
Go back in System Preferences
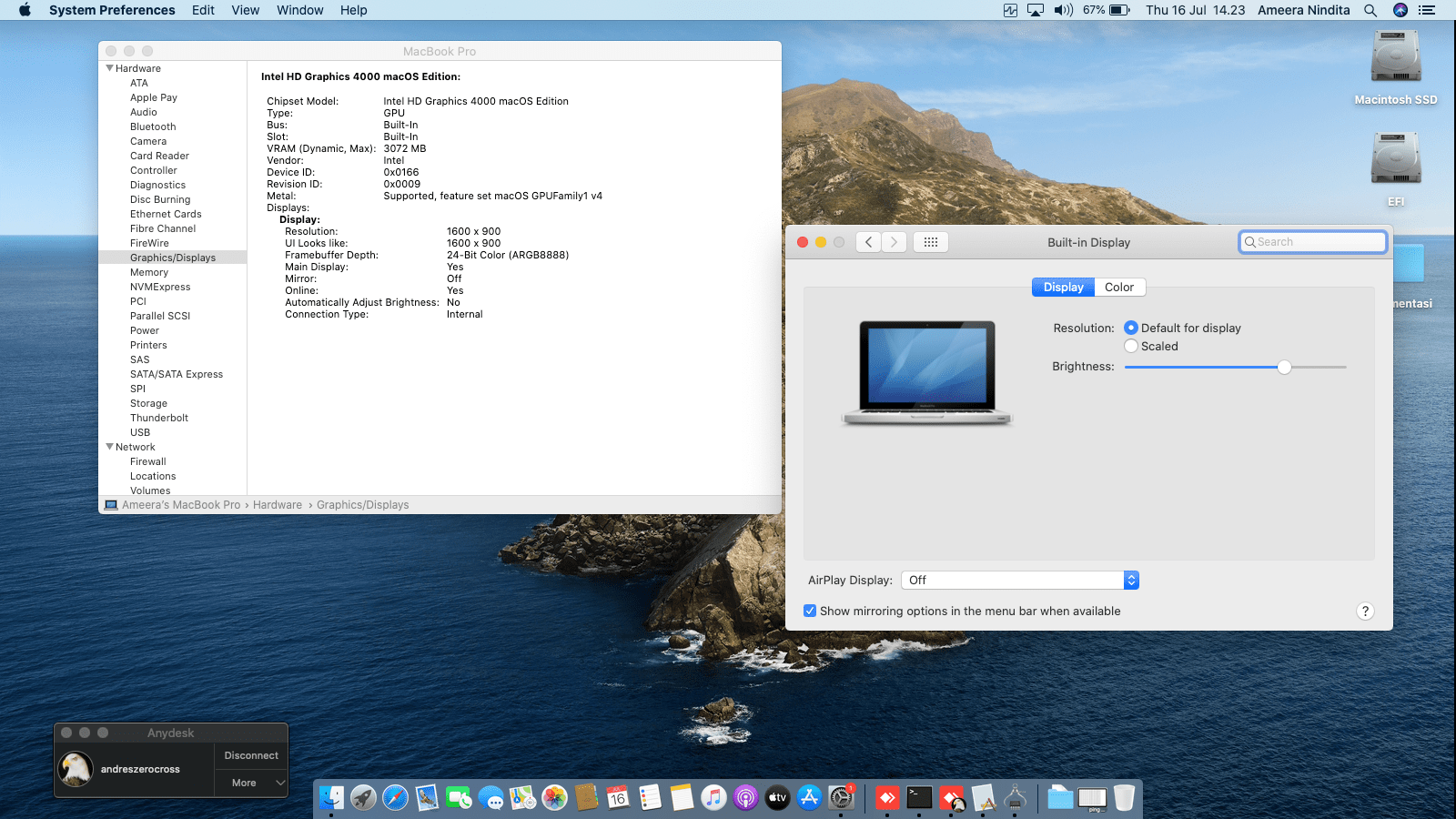[x=869, y=242]
